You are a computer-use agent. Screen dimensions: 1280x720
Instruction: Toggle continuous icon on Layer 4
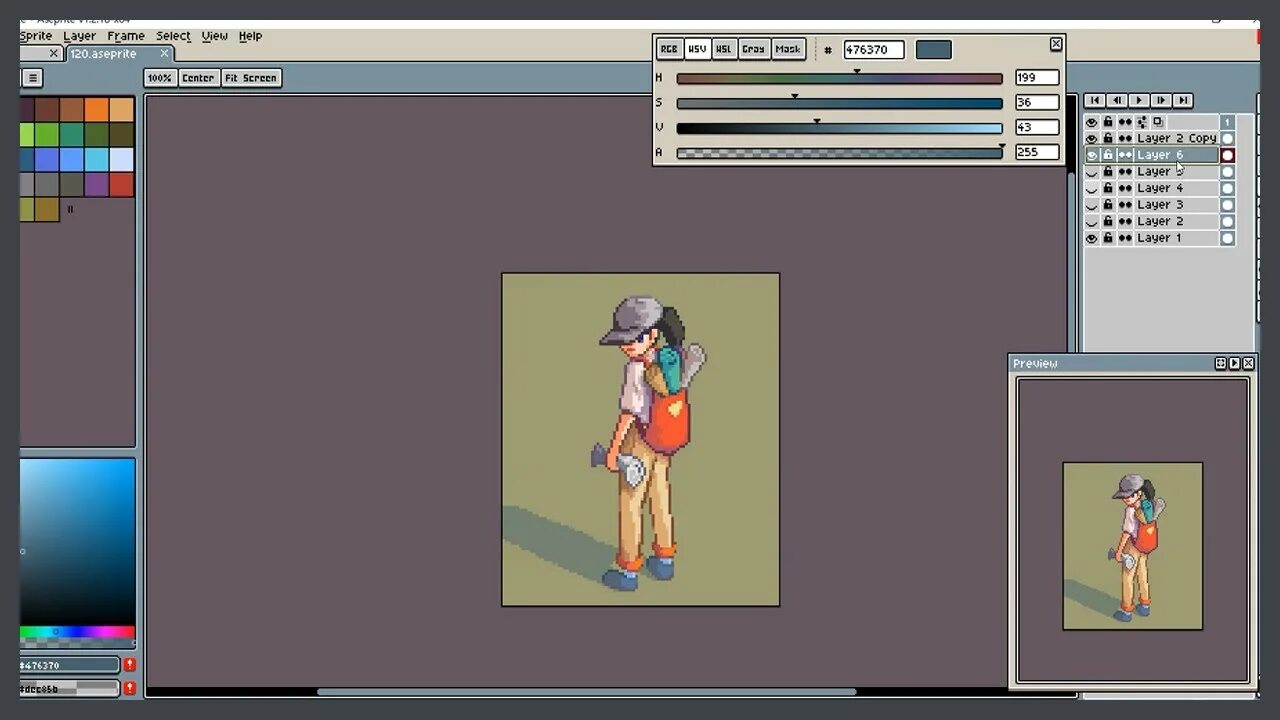pyautogui.click(x=1125, y=188)
